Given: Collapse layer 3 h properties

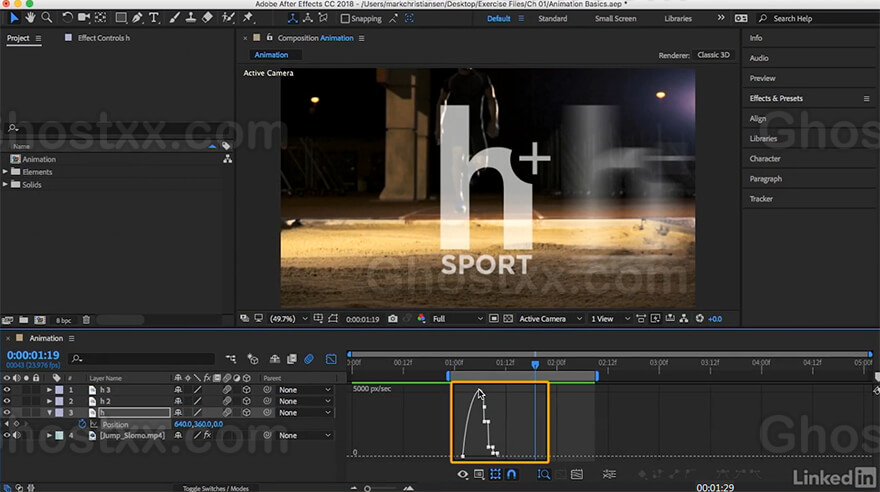Looking at the screenshot, I should coord(49,412).
